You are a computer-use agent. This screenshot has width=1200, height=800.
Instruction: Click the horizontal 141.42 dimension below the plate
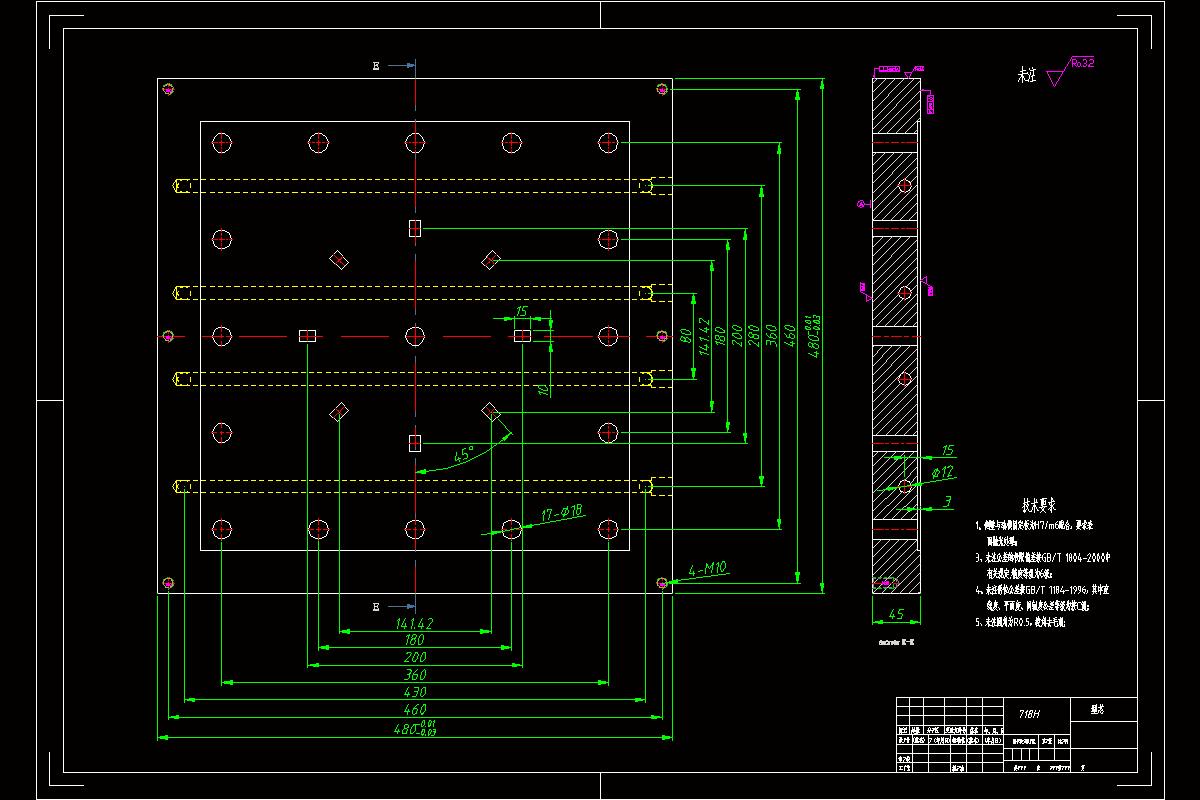(414, 623)
